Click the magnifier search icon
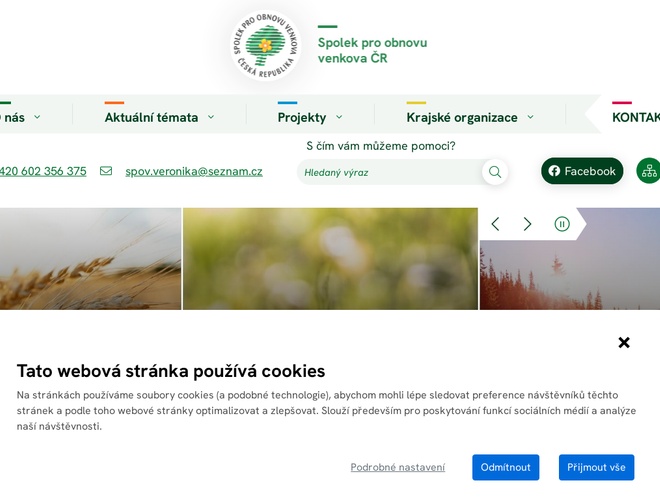The width and height of the screenshot is (660, 500). click(x=495, y=172)
